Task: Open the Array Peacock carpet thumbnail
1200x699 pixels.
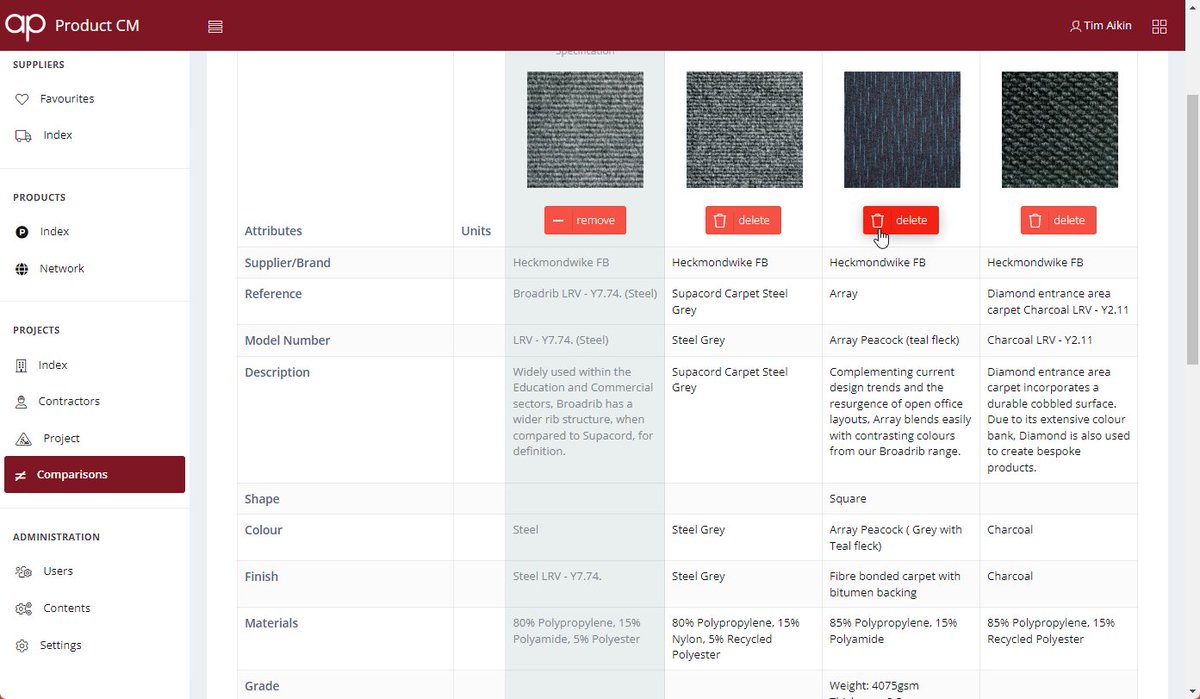Action: [x=902, y=129]
